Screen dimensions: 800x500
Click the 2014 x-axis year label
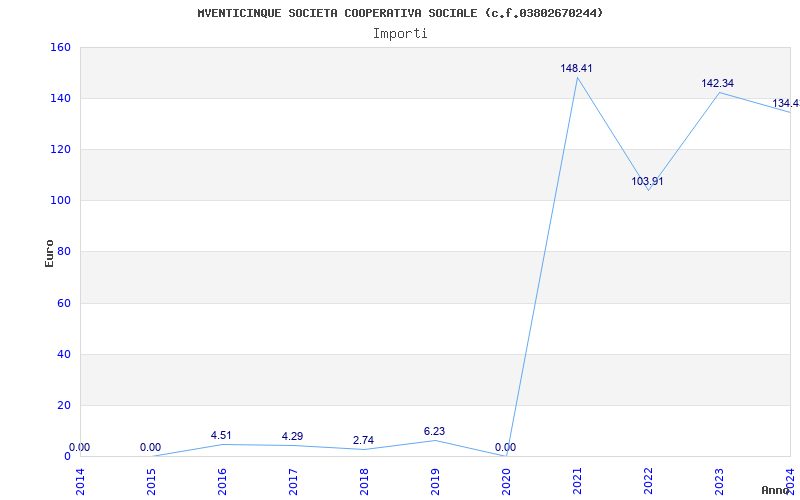point(80,482)
